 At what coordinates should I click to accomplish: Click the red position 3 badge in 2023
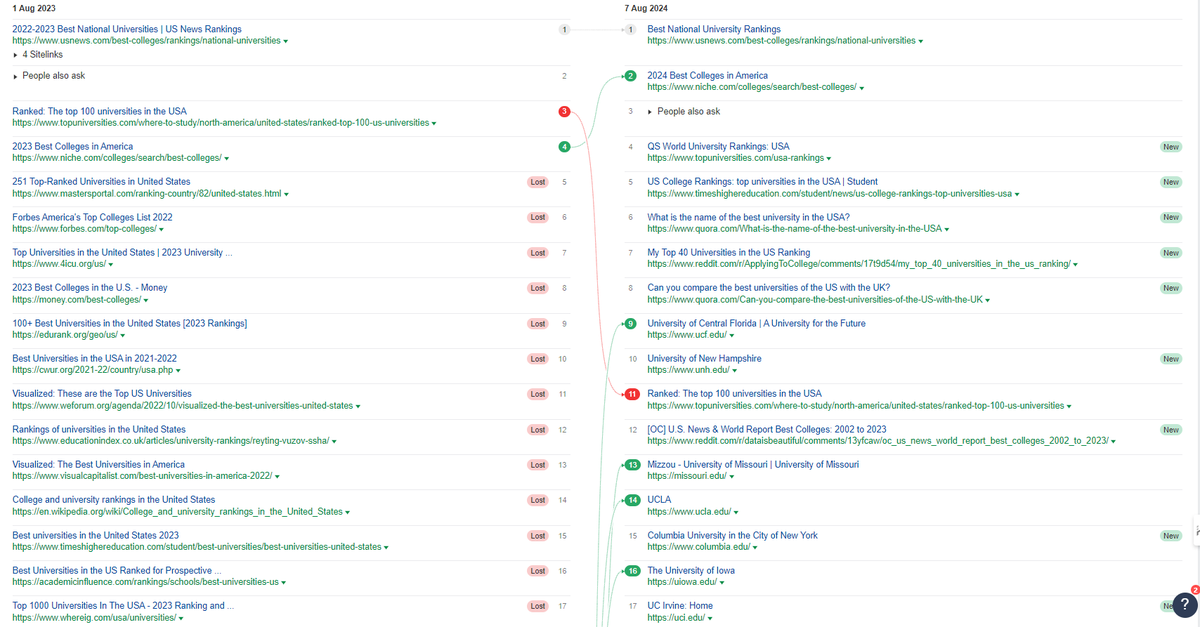(x=565, y=111)
